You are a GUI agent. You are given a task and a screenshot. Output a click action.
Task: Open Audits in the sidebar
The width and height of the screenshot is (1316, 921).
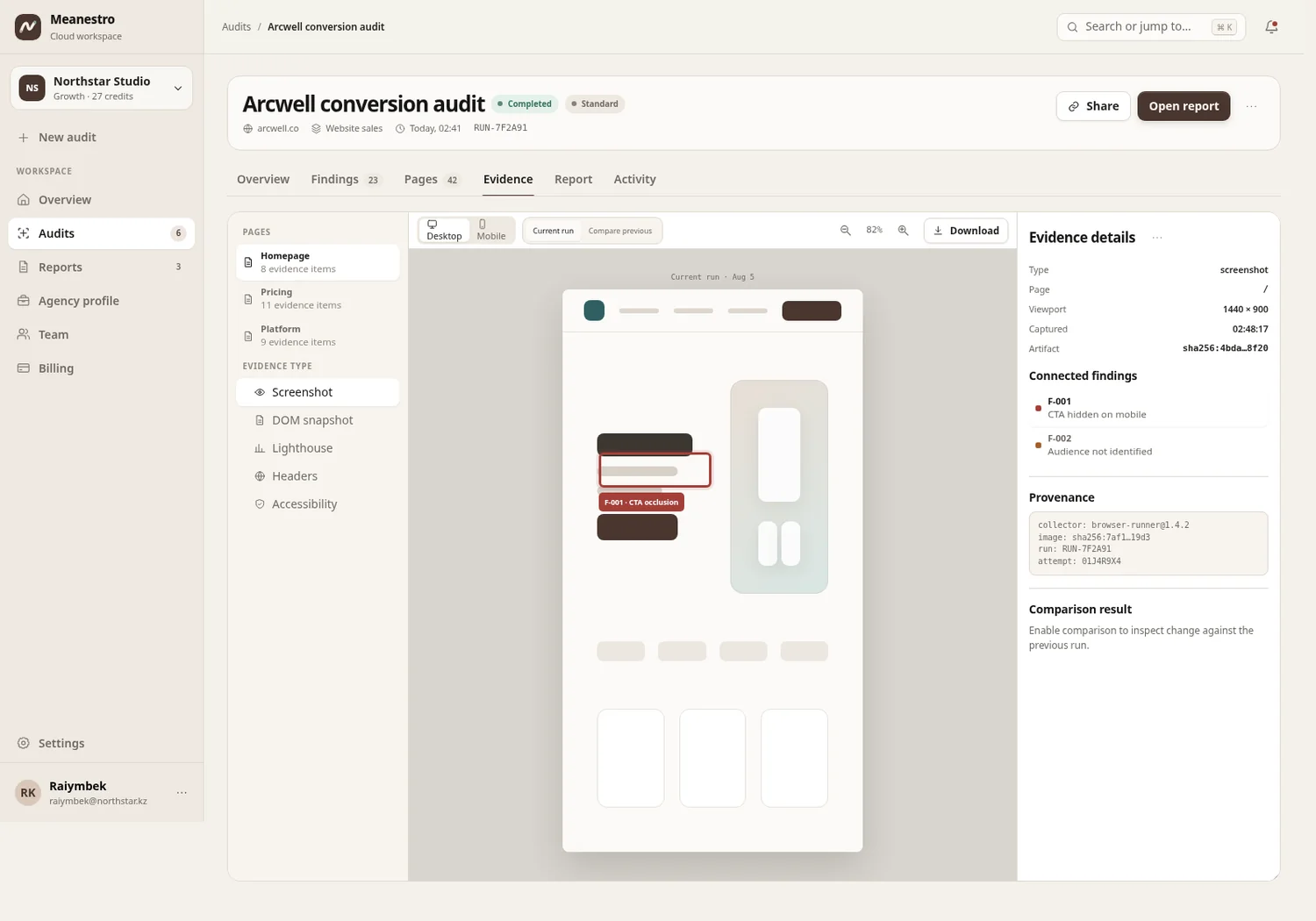pyautogui.click(x=102, y=233)
